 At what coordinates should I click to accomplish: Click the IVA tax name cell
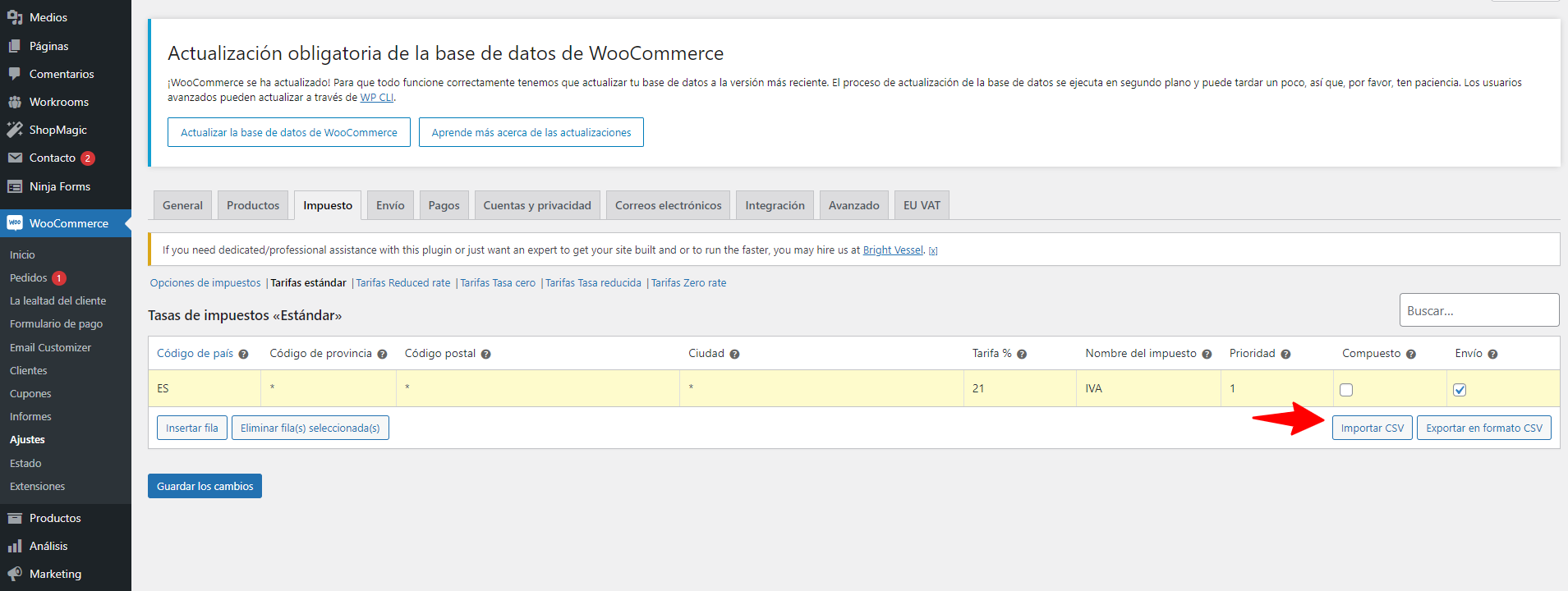click(x=1148, y=388)
